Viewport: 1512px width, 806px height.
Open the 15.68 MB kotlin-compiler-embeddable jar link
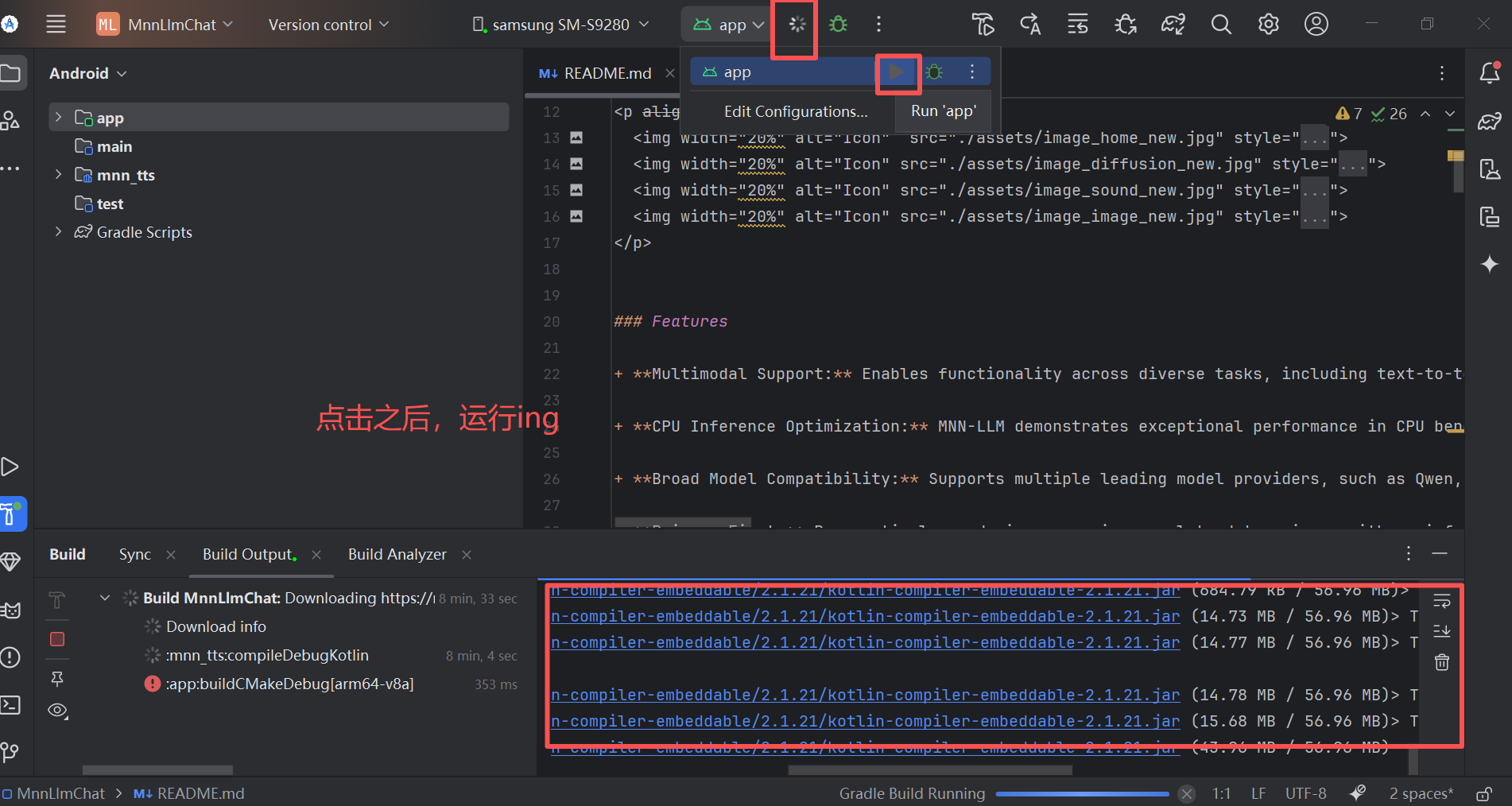tap(865, 721)
